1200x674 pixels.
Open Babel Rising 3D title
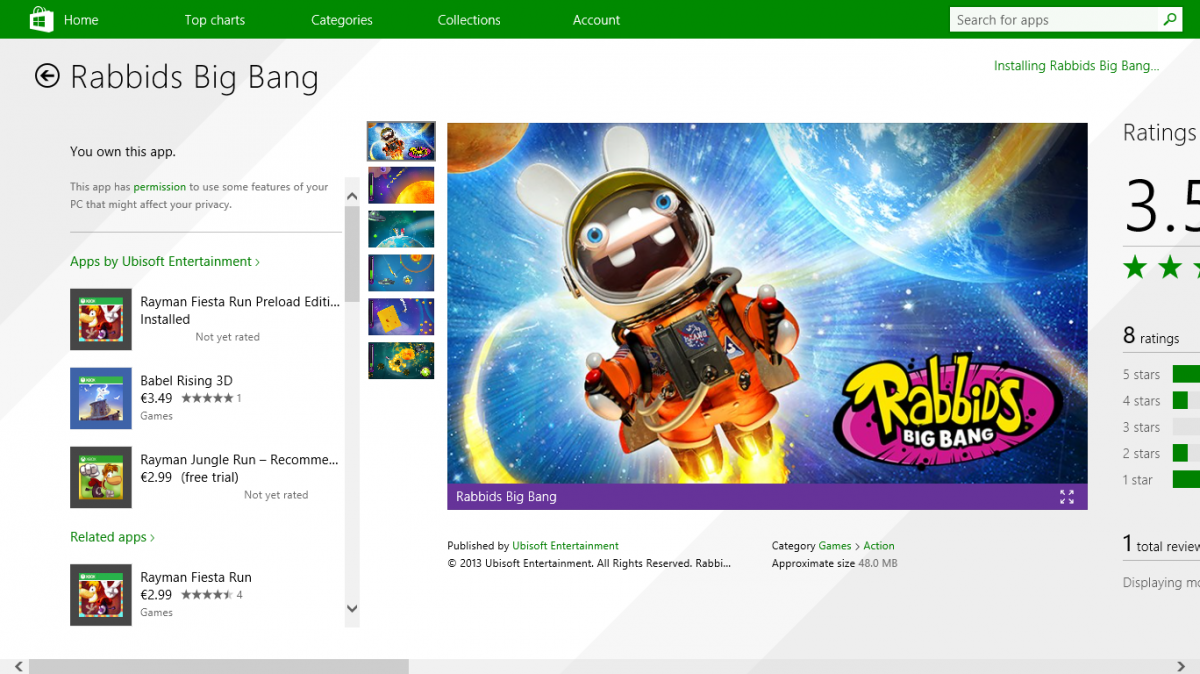[186, 381]
